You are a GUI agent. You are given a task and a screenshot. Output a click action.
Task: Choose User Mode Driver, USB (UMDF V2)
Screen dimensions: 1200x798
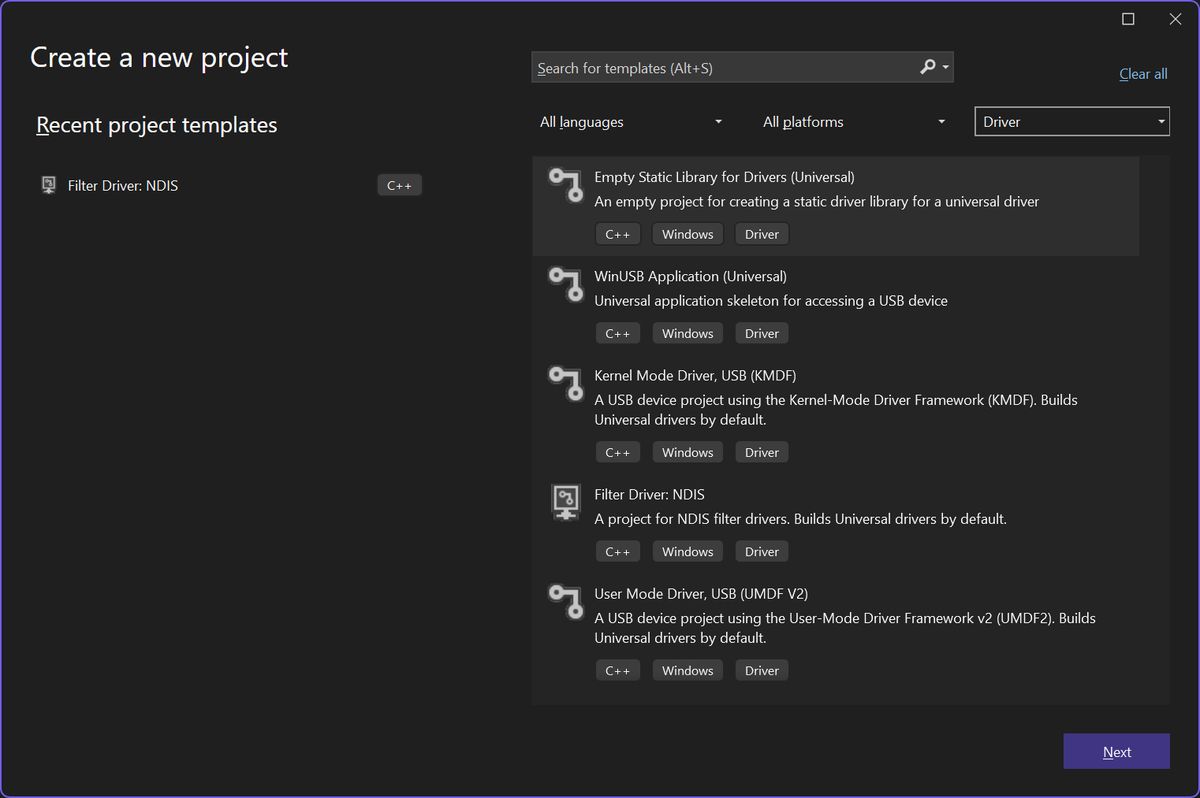click(x=835, y=632)
